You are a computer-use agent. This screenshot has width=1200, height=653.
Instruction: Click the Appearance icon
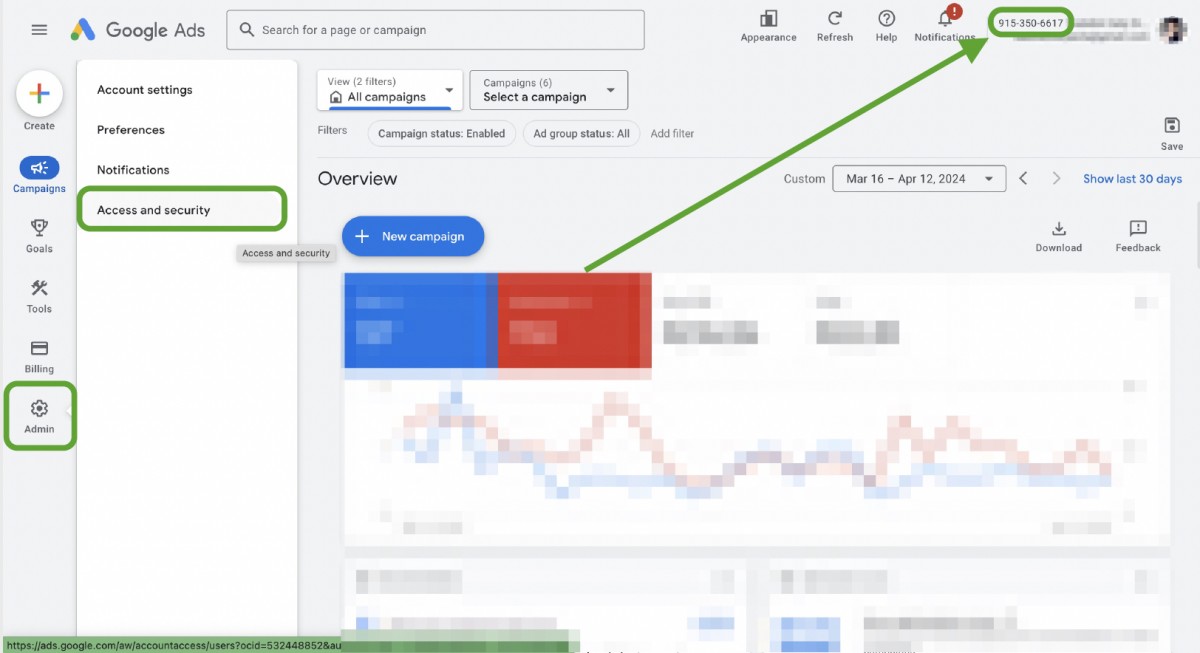tap(768, 26)
